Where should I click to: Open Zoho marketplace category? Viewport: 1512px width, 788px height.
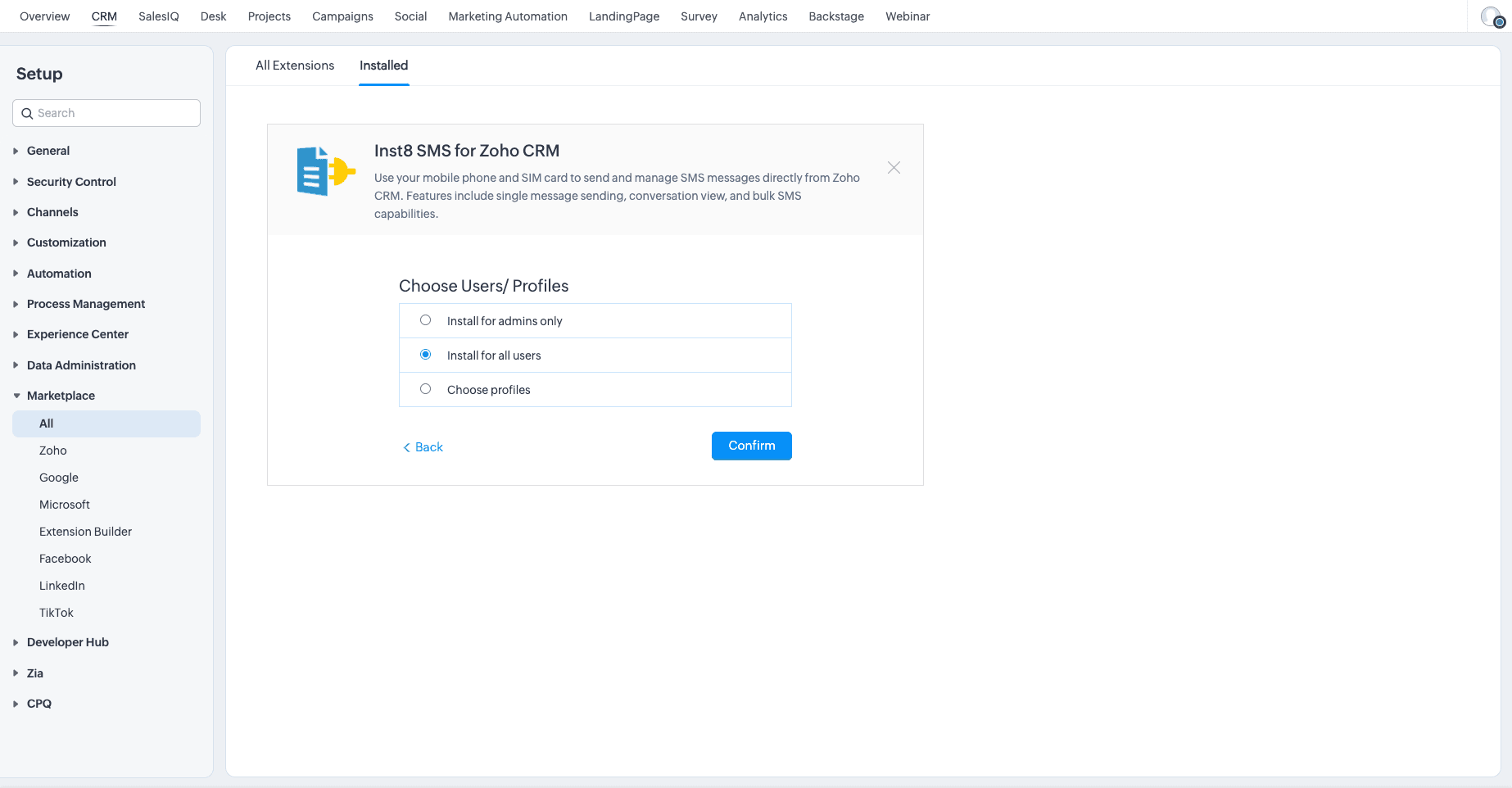(53, 451)
